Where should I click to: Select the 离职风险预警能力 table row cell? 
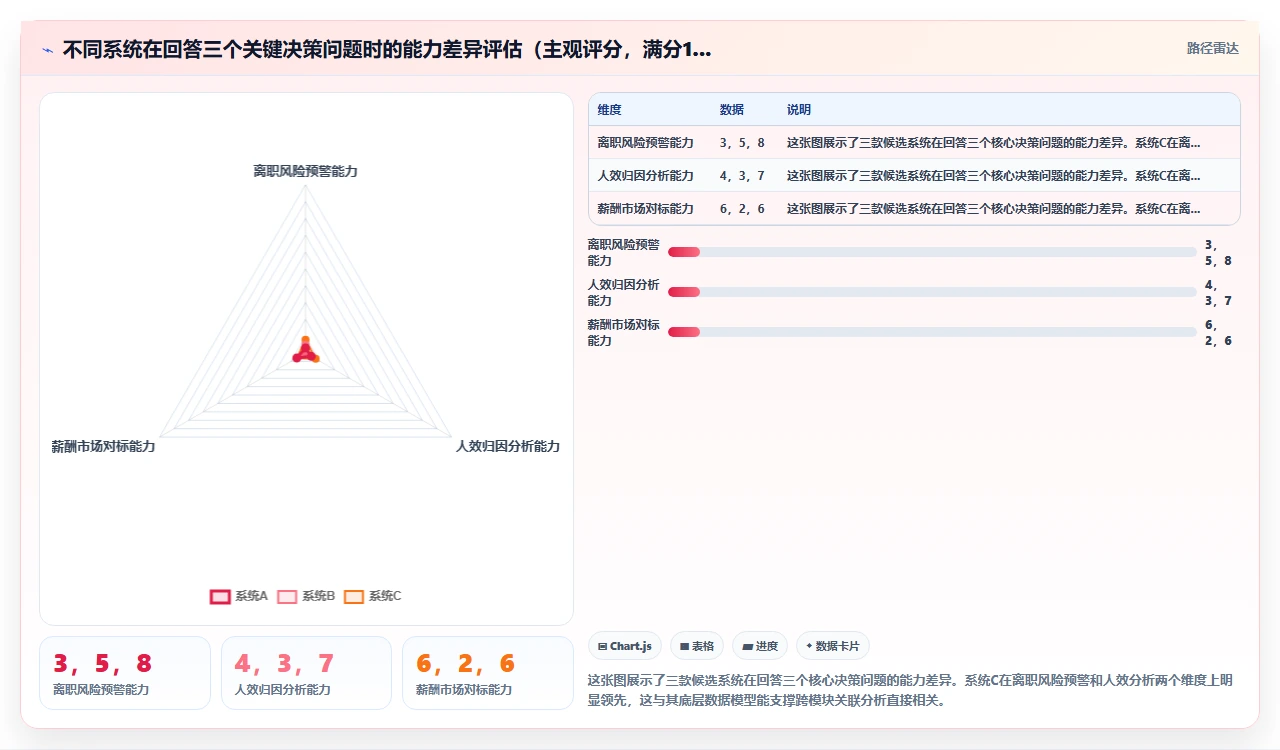click(645, 143)
